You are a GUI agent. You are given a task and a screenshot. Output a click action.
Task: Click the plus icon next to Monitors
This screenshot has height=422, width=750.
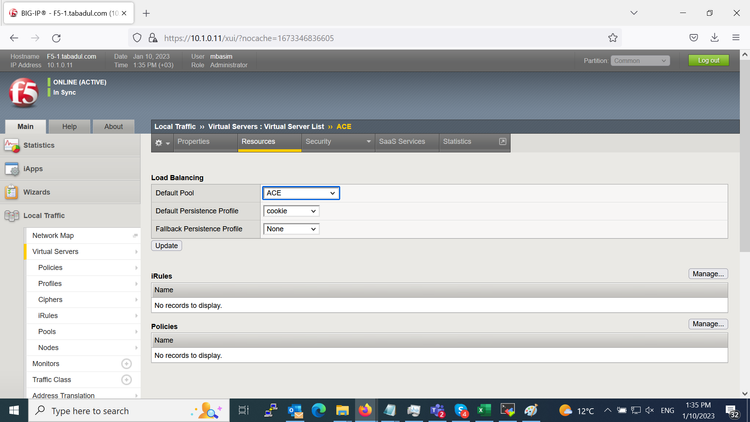pyautogui.click(x=126, y=364)
